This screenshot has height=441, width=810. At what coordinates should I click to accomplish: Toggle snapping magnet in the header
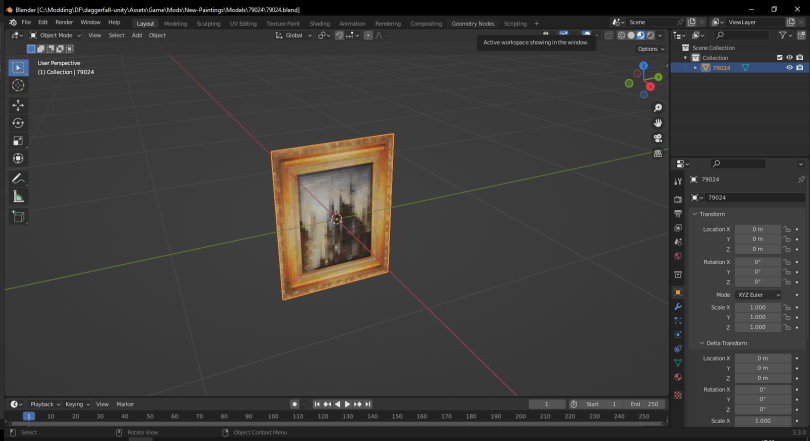point(339,35)
